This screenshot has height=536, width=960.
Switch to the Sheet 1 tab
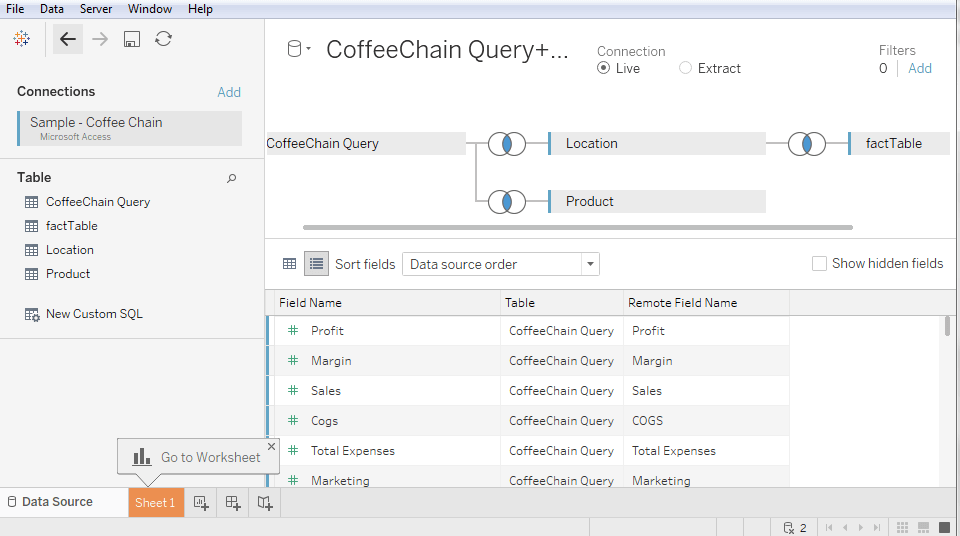(x=156, y=503)
